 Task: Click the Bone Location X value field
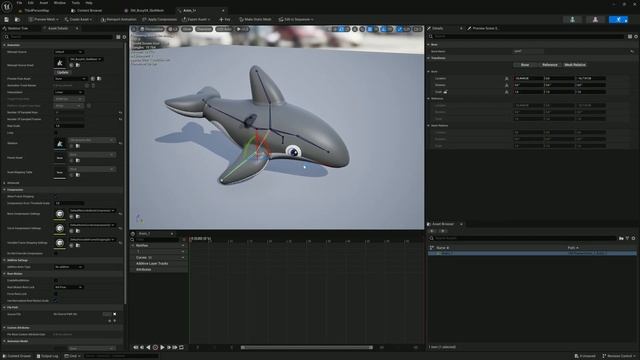(528, 78)
